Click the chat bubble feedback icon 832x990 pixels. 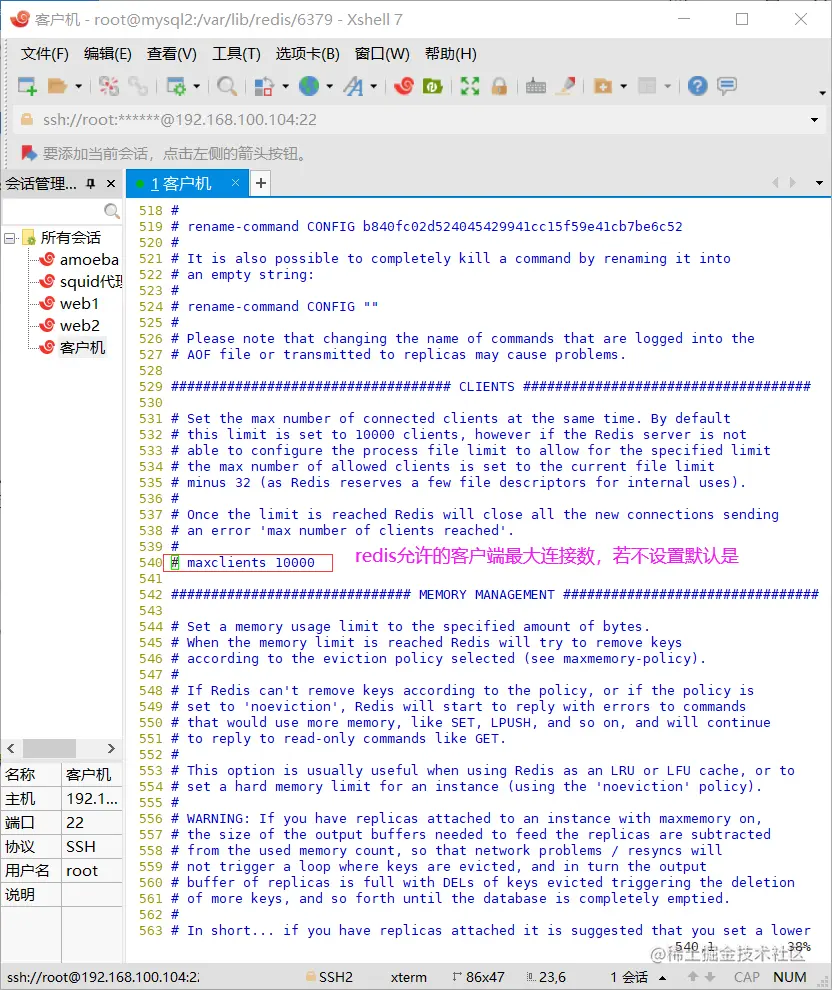coord(727,86)
